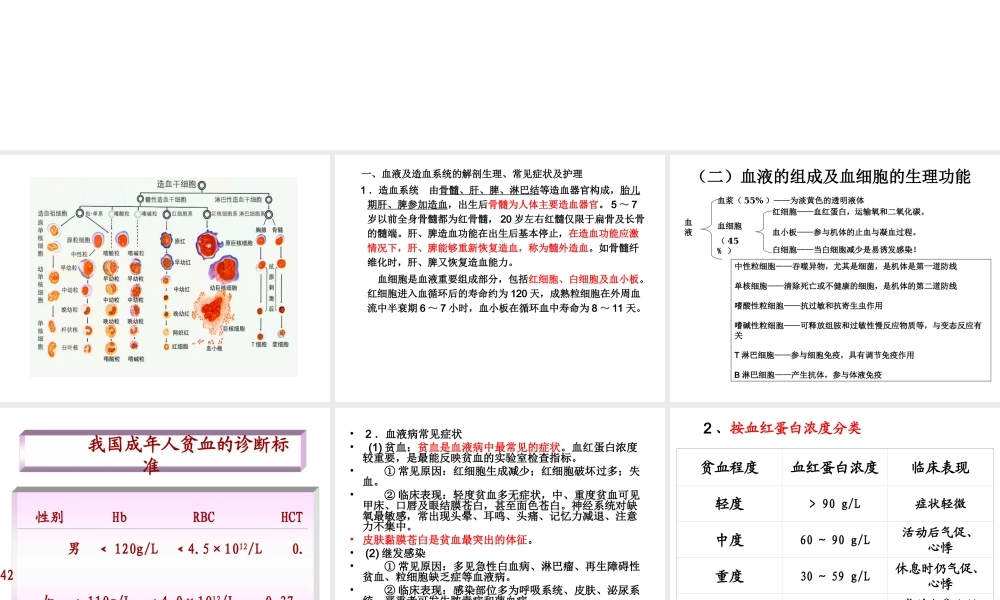The width and height of the screenshot is (1000, 600).
Task: Click the line 血小板——参与机体的止血与凝血过程
Action: [x=844, y=232]
